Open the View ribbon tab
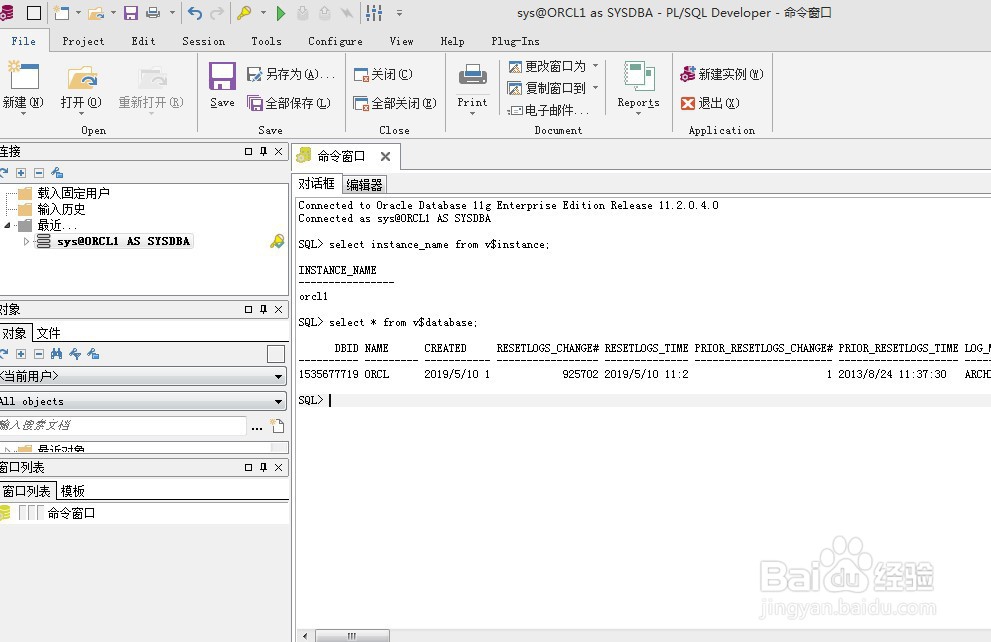Image resolution: width=991 pixels, height=642 pixels. click(x=401, y=41)
